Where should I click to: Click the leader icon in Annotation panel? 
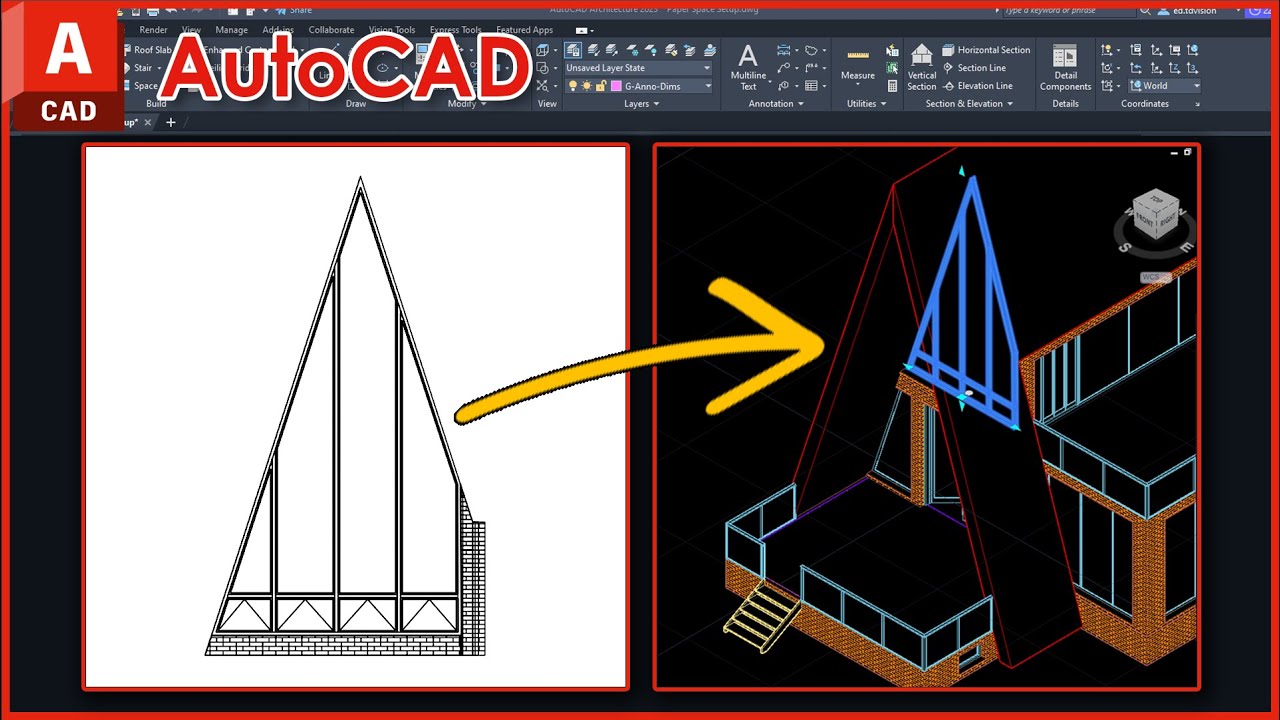(x=784, y=68)
